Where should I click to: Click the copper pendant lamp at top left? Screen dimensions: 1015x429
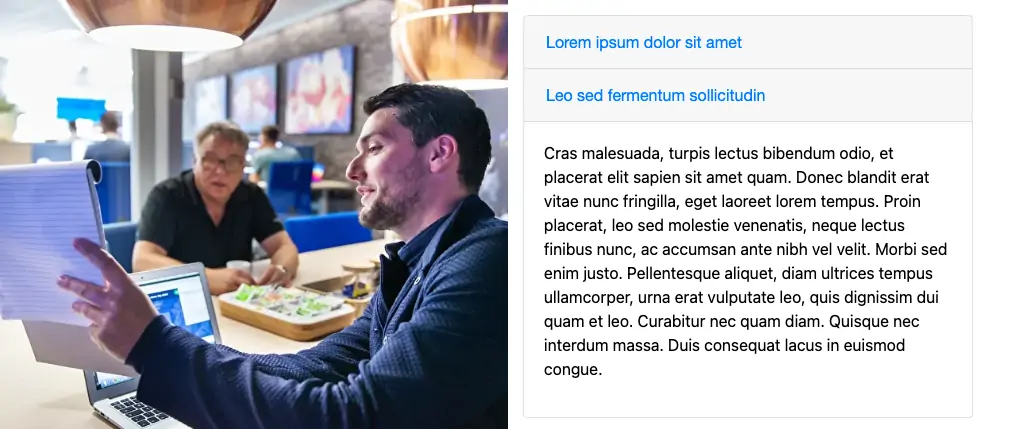(x=173, y=23)
